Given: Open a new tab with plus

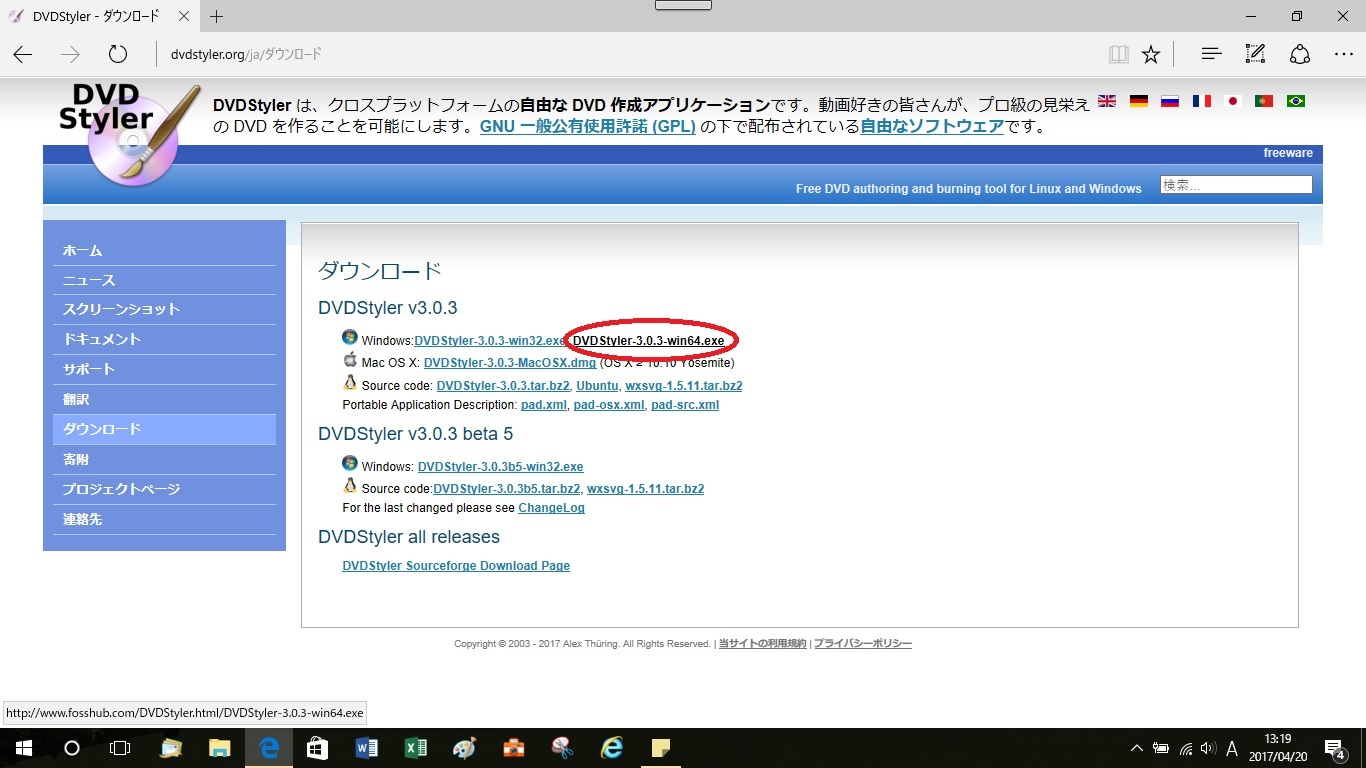Looking at the screenshot, I should tap(217, 16).
